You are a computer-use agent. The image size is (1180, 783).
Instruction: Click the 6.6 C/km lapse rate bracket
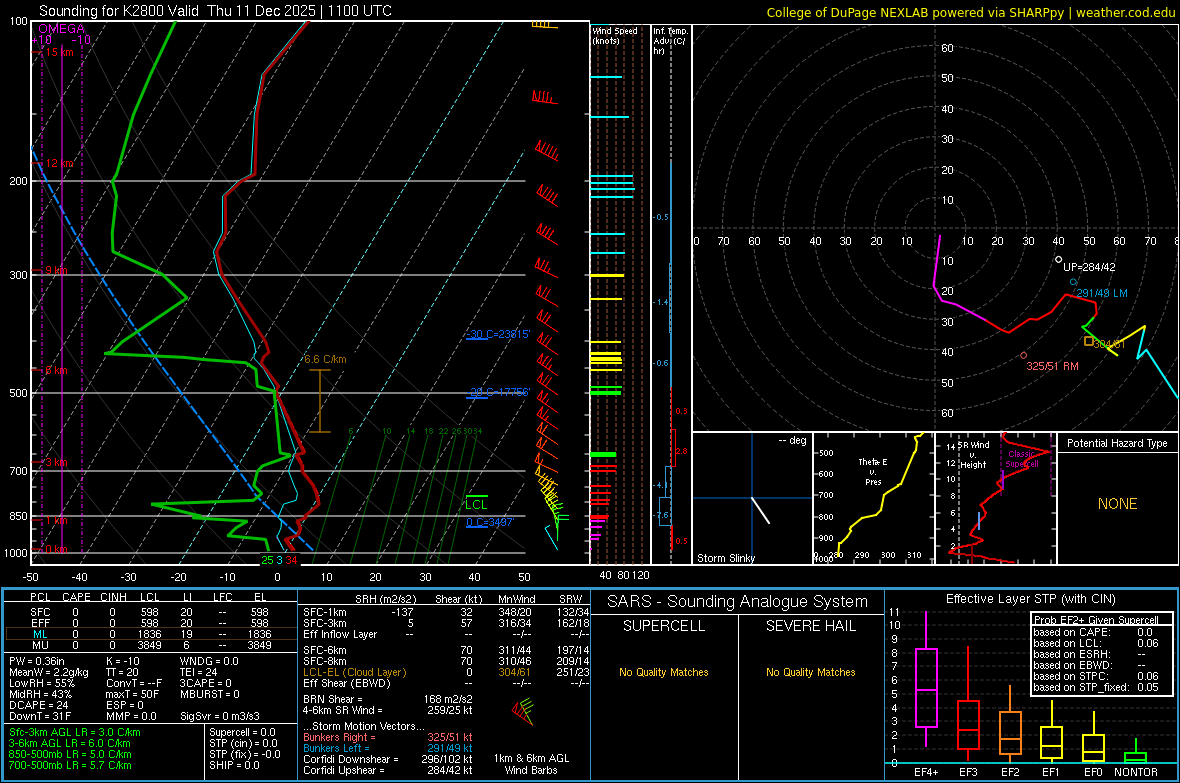pyautogui.click(x=320, y=401)
